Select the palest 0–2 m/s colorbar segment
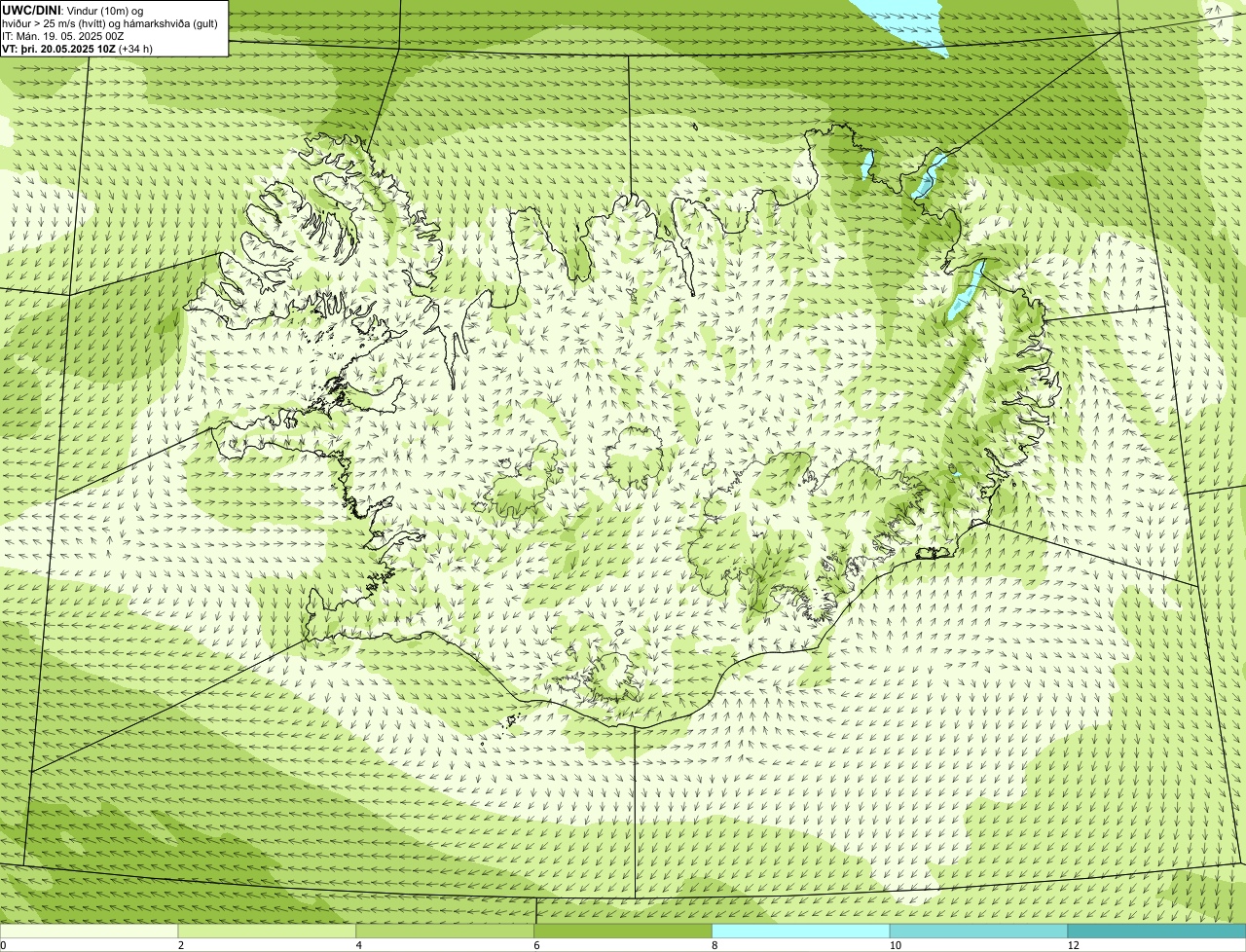The width and height of the screenshot is (1246, 952). [90, 931]
